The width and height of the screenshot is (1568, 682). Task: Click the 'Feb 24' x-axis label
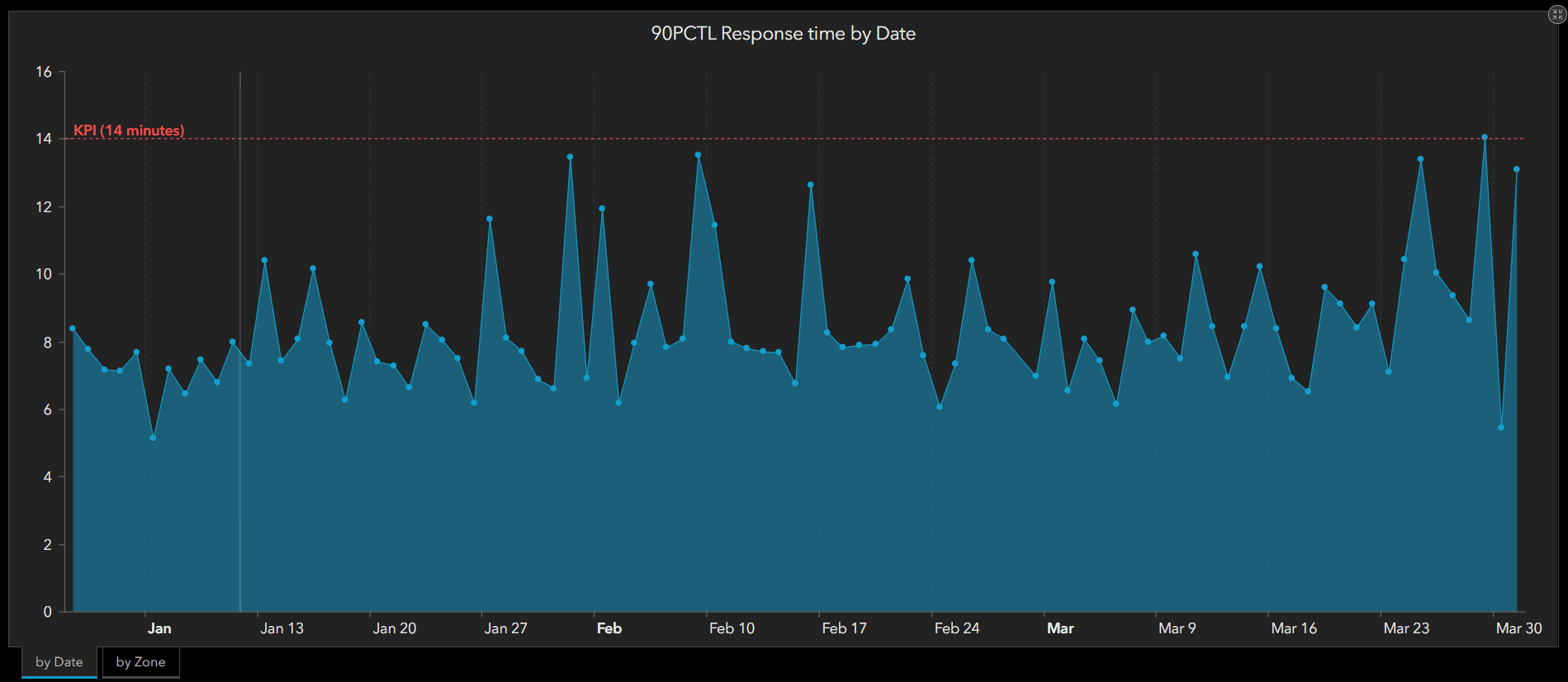click(x=957, y=628)
